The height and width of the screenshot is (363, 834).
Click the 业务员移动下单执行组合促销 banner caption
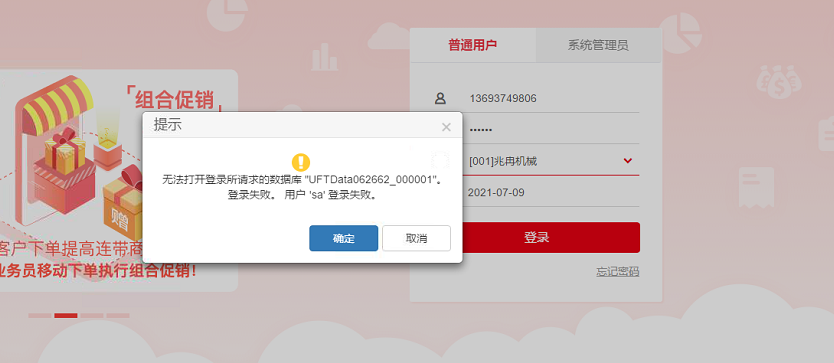(98, 270)
